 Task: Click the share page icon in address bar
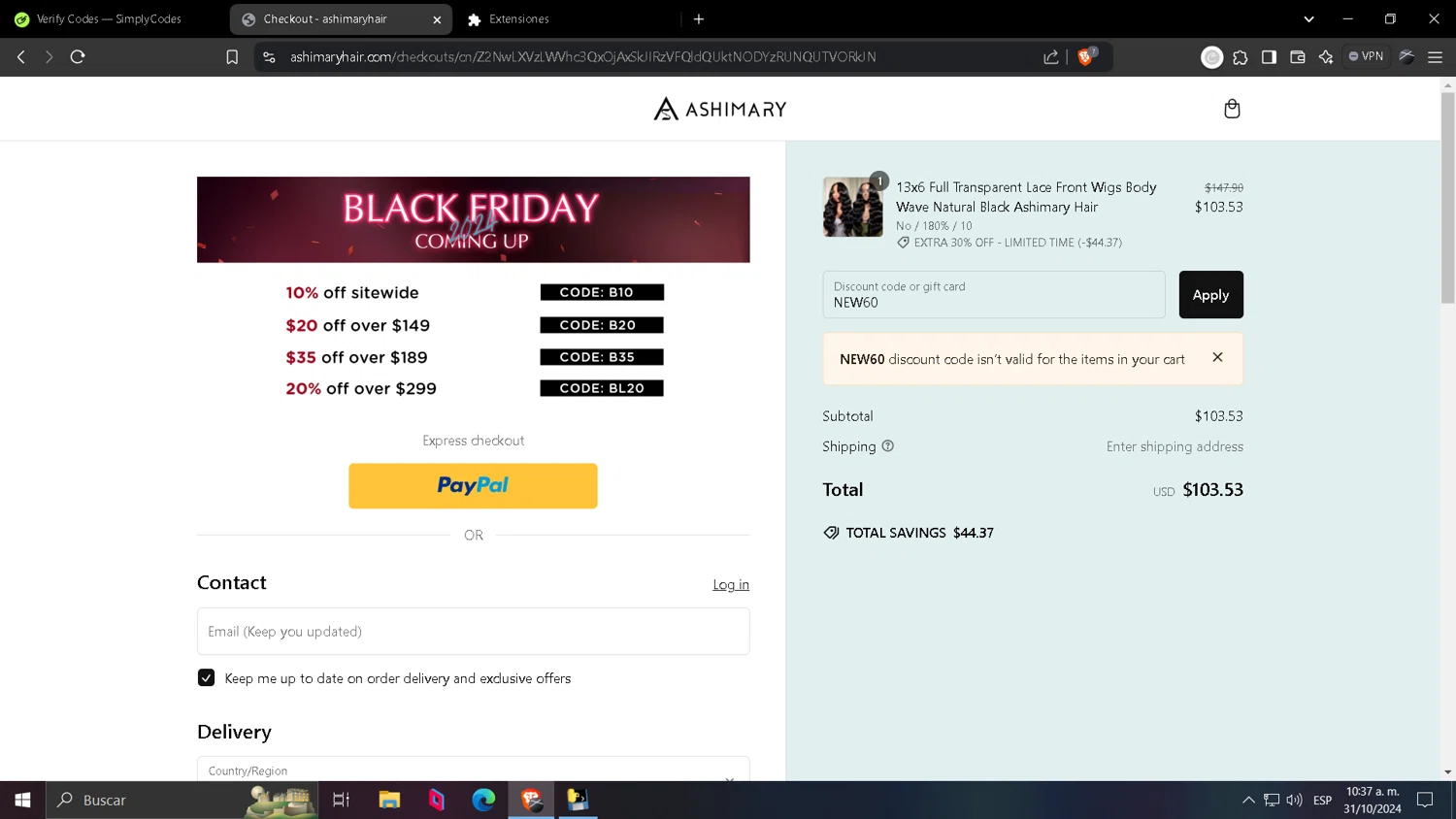(x=1050, y=57)
